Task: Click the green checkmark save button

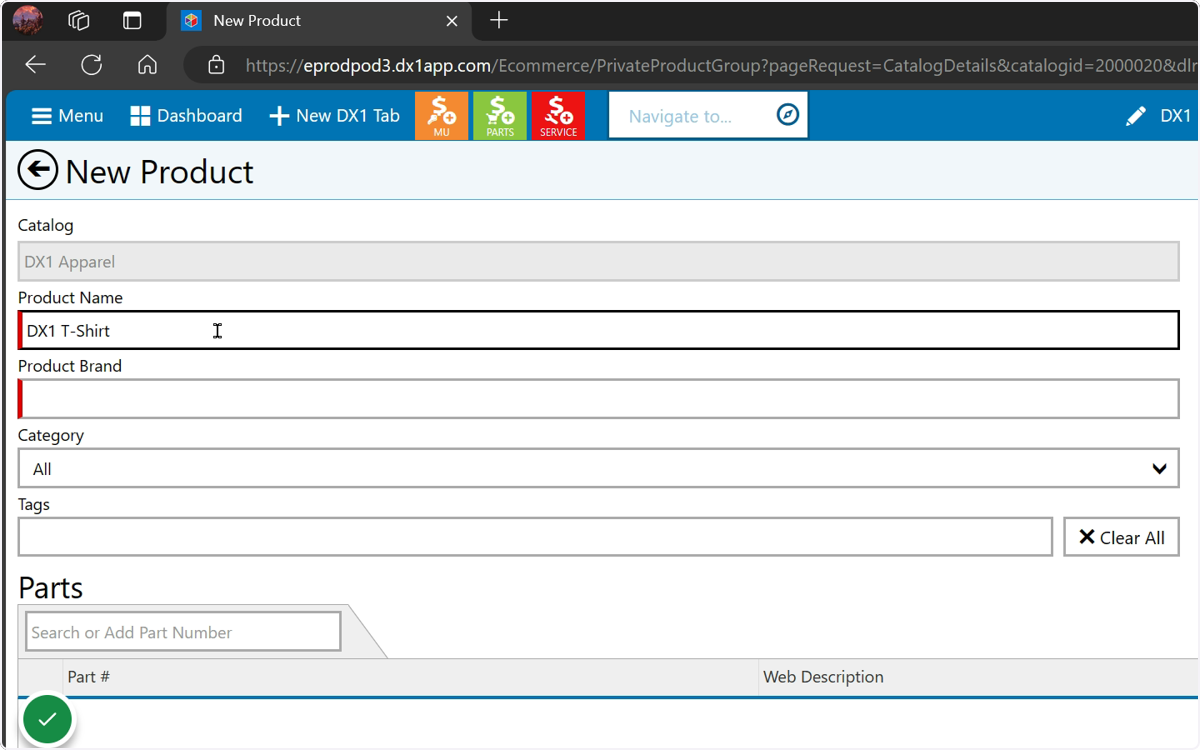Action: tap(47, 718)
